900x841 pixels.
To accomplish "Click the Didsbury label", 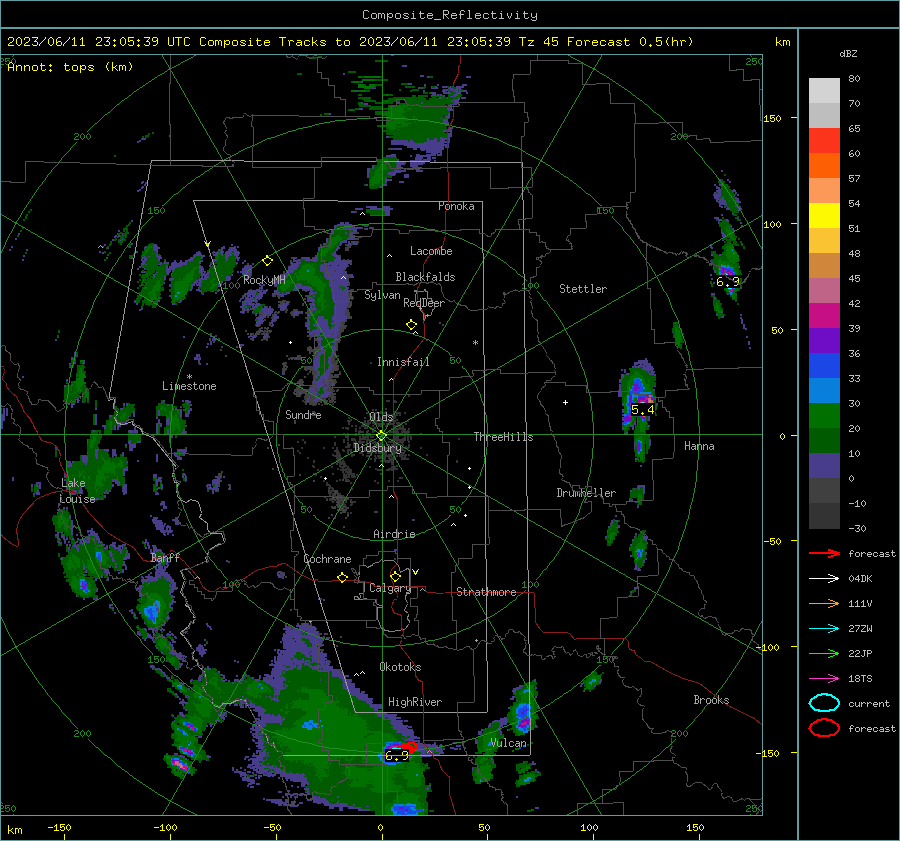I will [x=377, y=448].
